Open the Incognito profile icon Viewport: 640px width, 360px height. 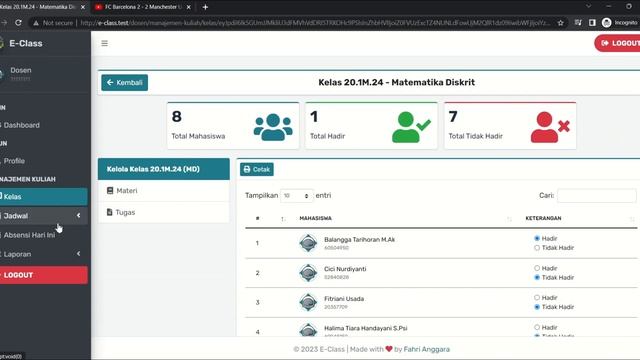[607, 23]
